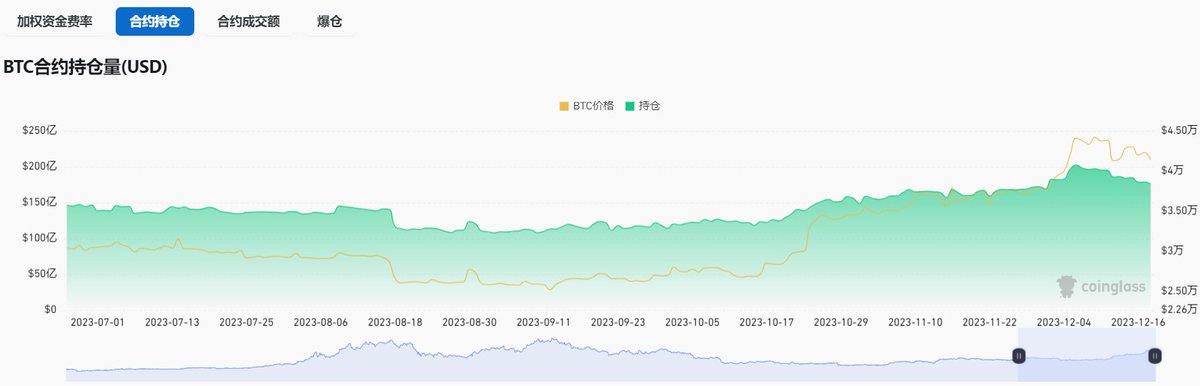Open the 爆仓 tab

click(x=329, y=20)
